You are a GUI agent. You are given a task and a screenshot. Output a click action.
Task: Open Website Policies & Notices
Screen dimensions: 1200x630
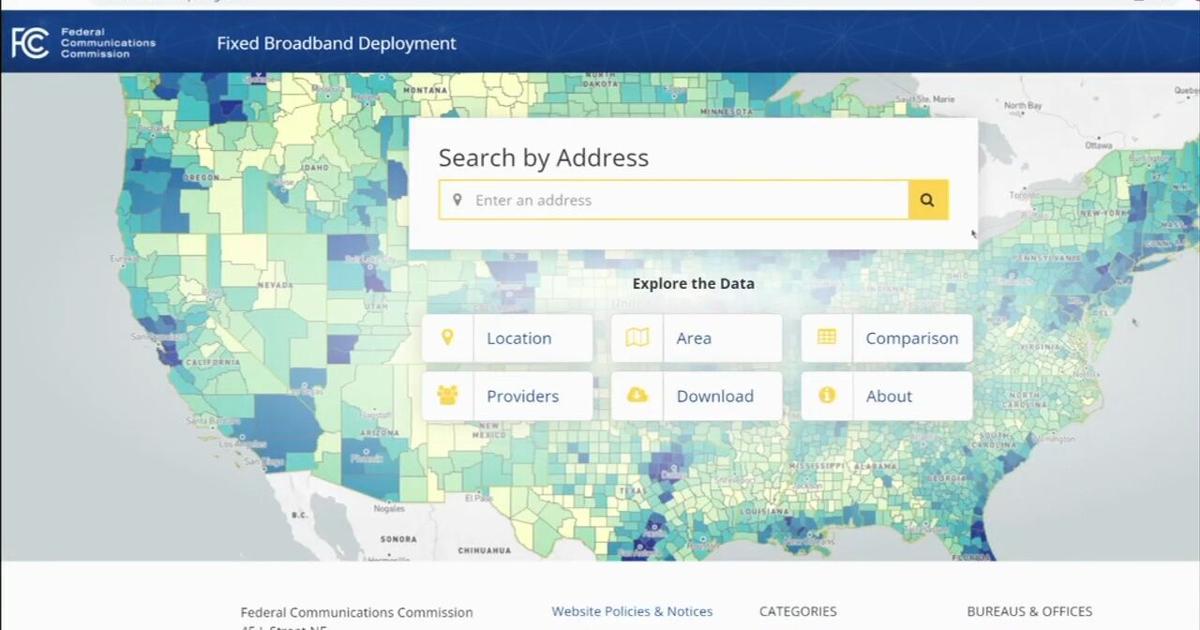pyautogui.click(x=632, y=611)
